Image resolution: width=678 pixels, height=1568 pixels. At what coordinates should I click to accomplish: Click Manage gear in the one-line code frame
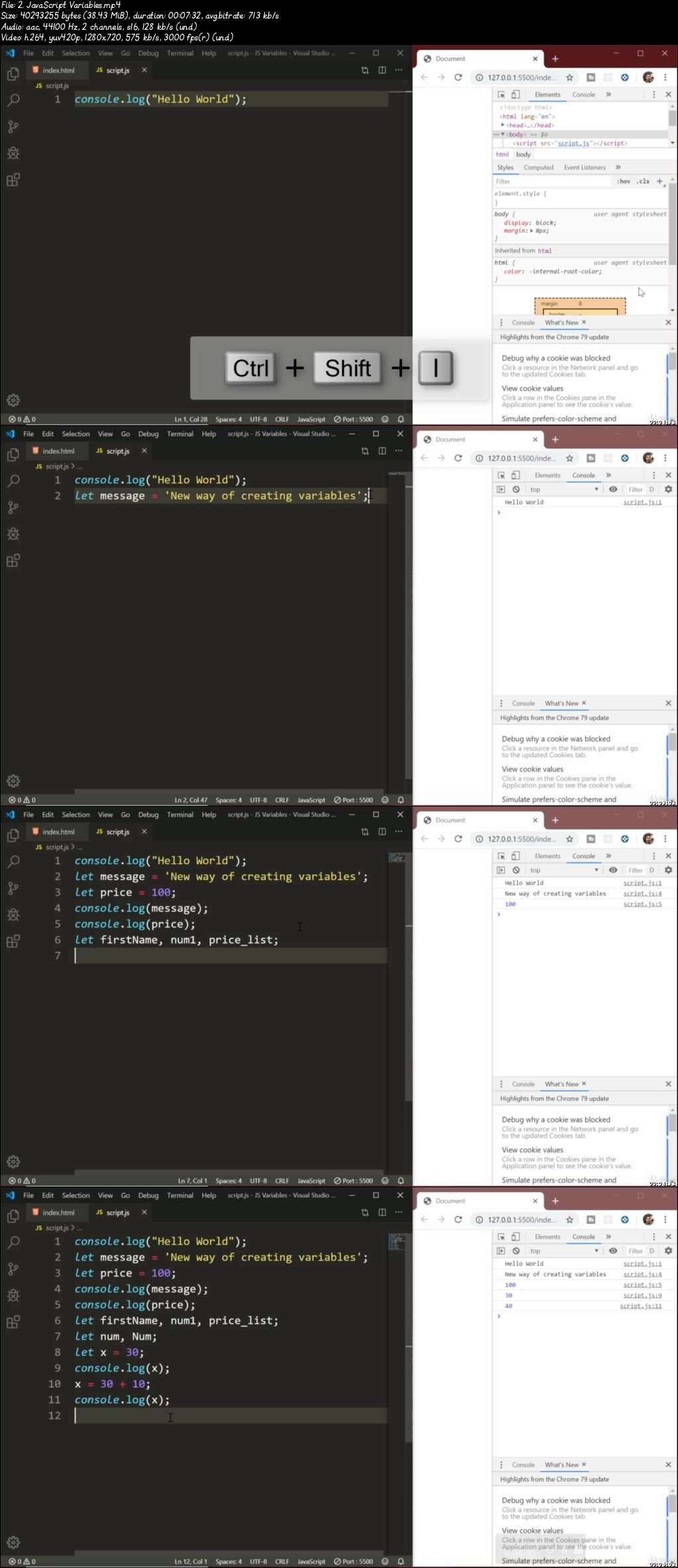pos(13,400)
